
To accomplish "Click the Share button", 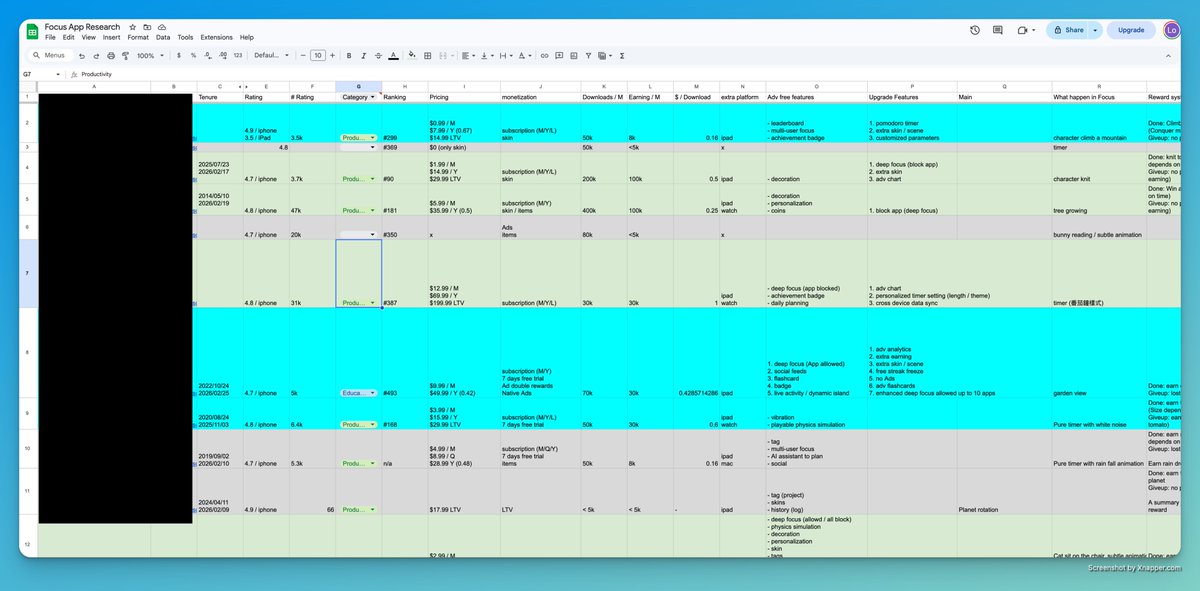I will pyautogui.click(x=1068, y=30).
